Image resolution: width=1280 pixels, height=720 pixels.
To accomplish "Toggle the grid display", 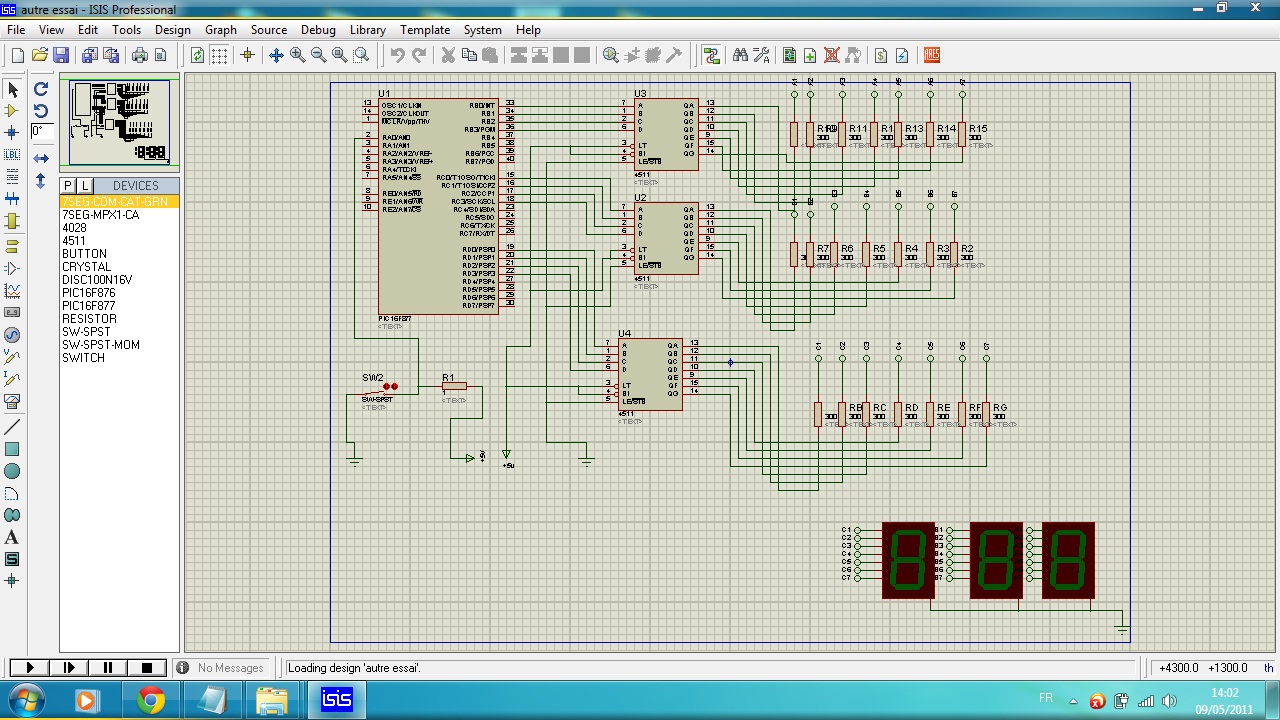I will [219, 55].
